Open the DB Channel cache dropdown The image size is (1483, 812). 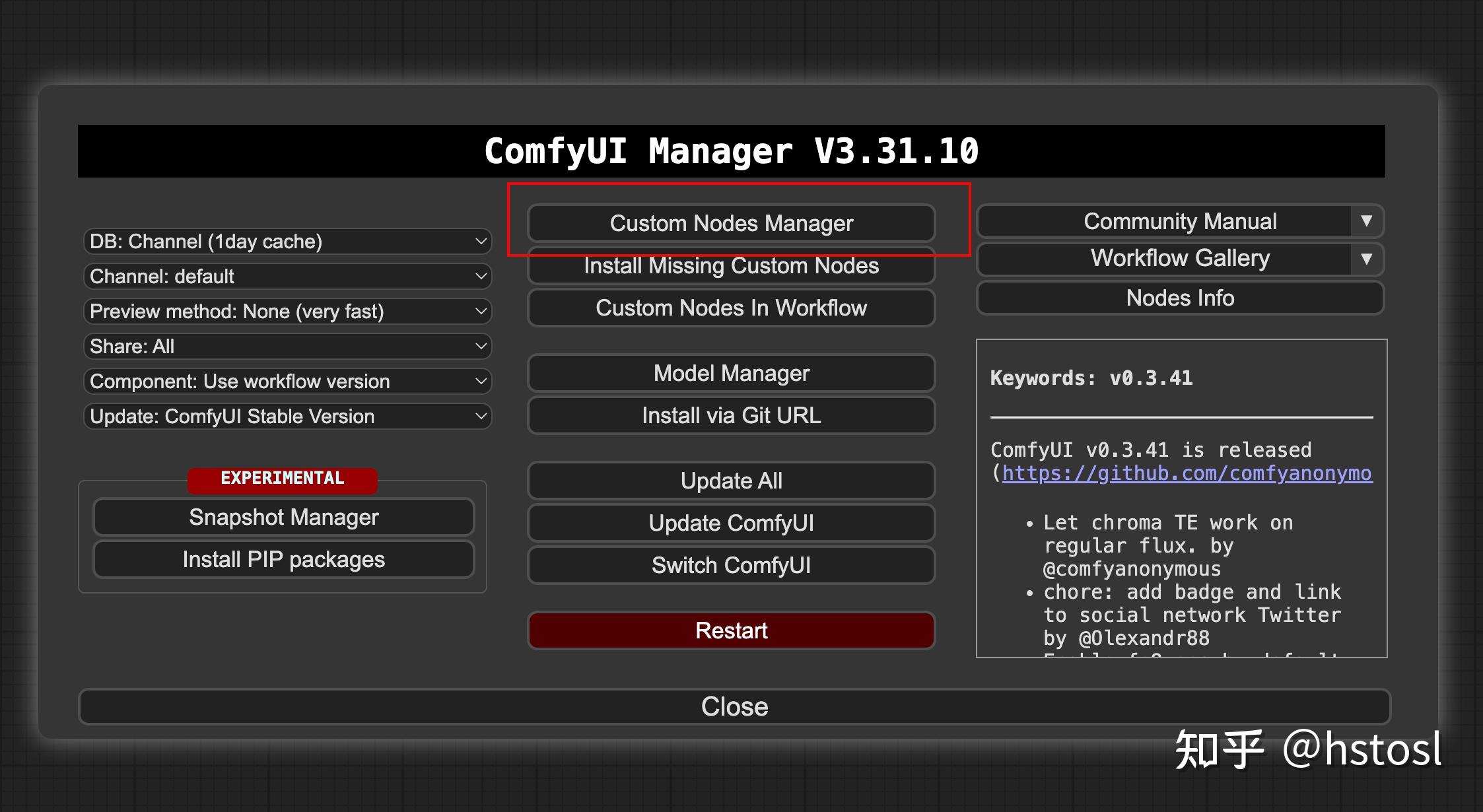[x=287, y=242]
